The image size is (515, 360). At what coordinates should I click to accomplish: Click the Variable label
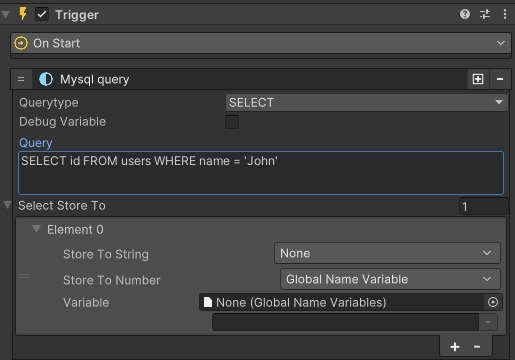86,303
